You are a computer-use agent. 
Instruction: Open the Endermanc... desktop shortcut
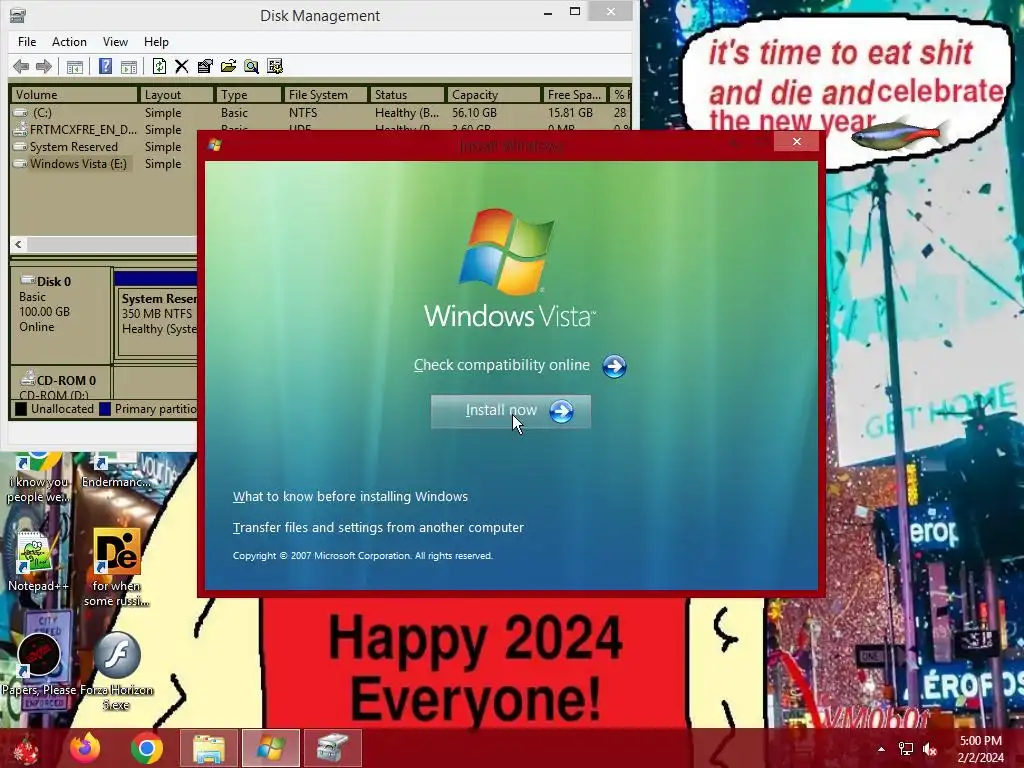[116, 472]
